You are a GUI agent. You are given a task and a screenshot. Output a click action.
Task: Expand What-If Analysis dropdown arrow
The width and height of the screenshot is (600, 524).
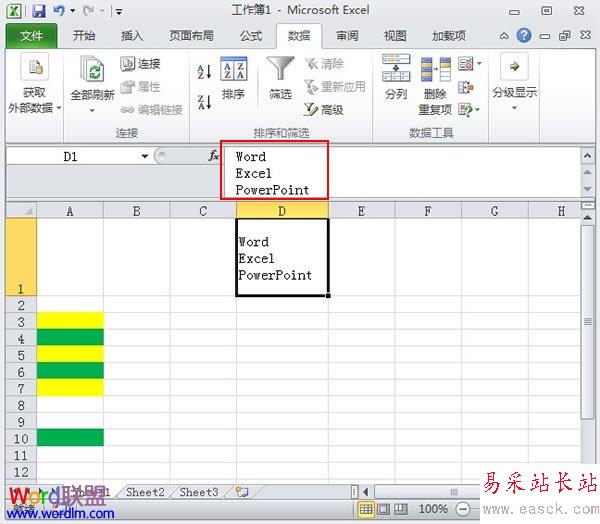[x=478, y=110]
